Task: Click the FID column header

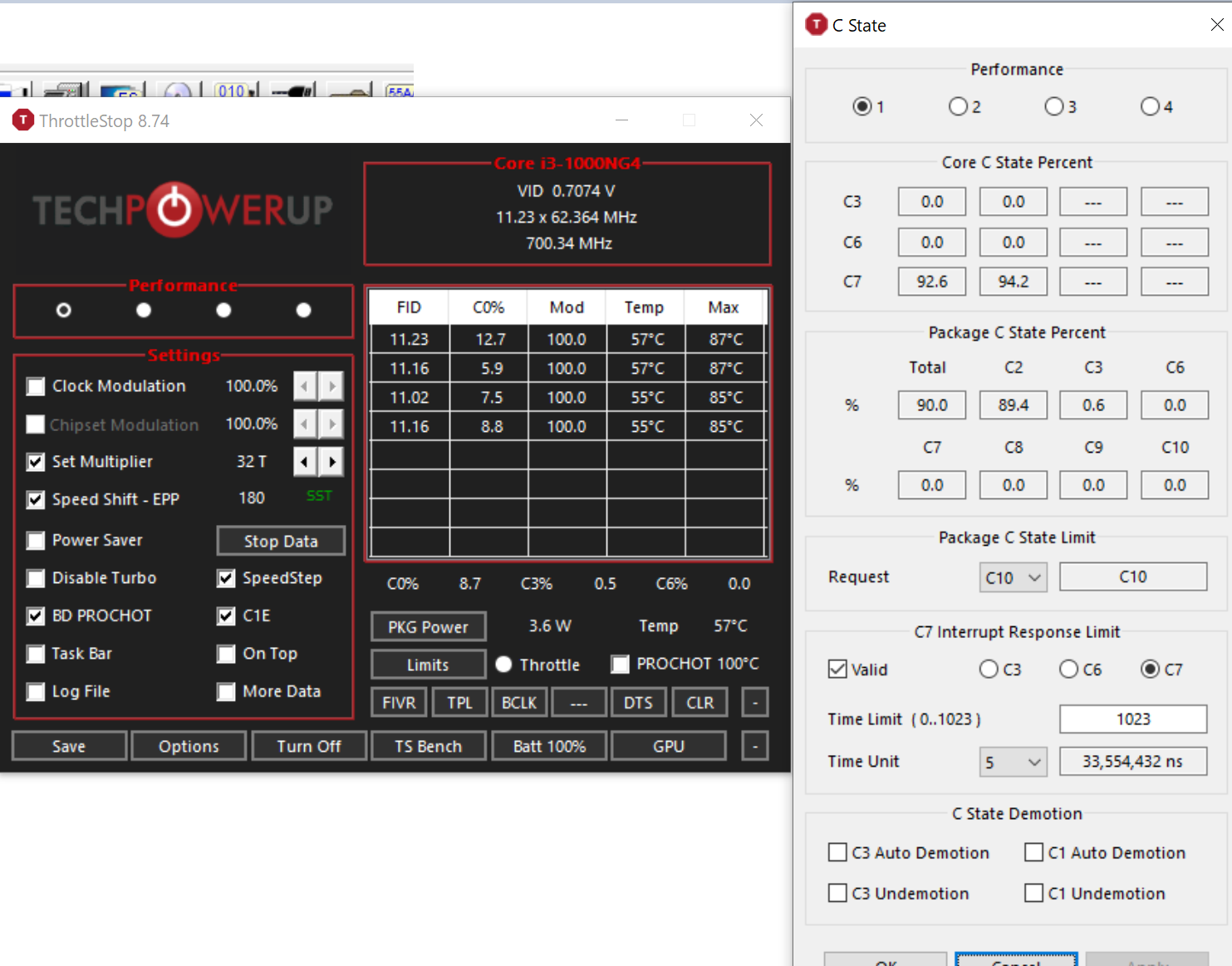Action: [x=409, y=307]
